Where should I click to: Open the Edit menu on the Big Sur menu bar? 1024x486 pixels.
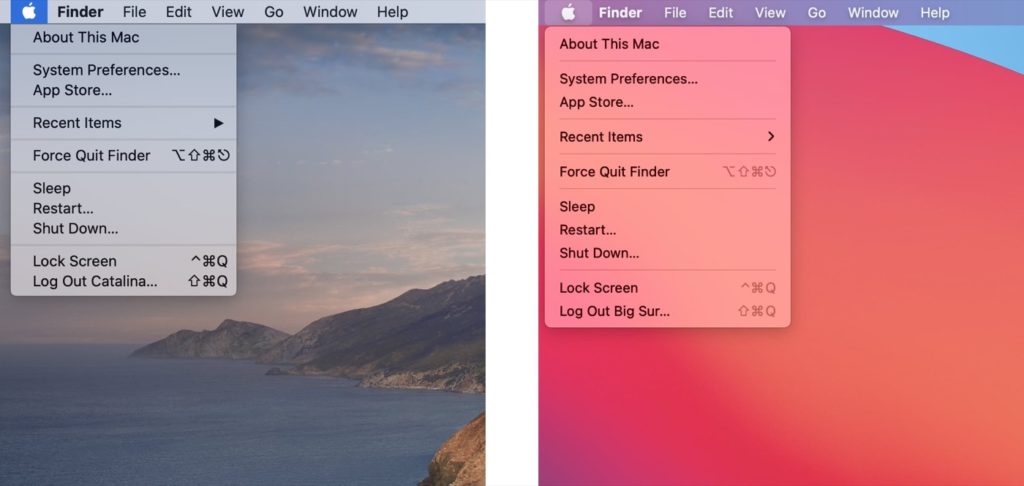coord(720,13)
